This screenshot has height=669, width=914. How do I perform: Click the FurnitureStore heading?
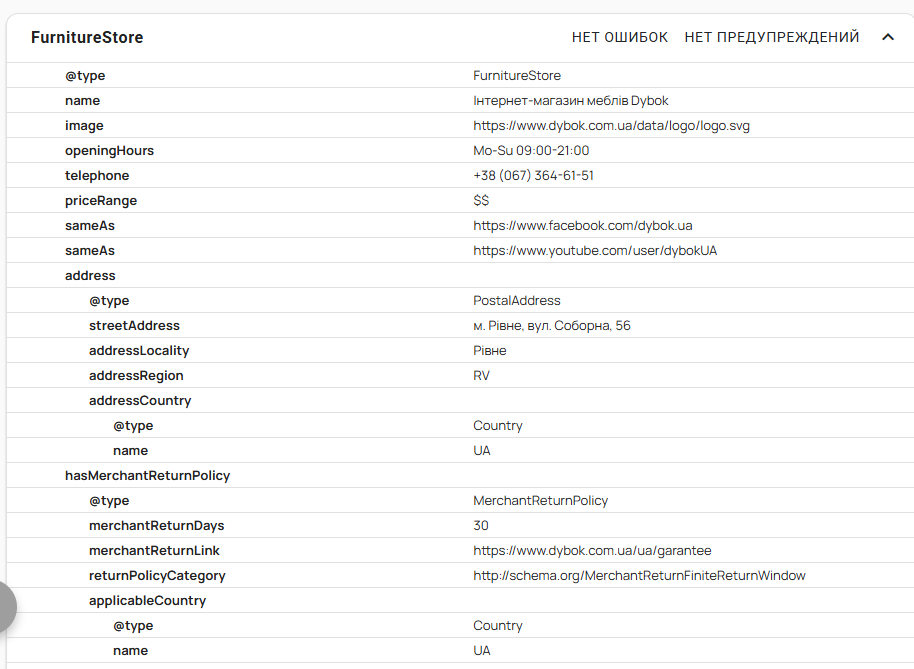[x=87, y=37]
